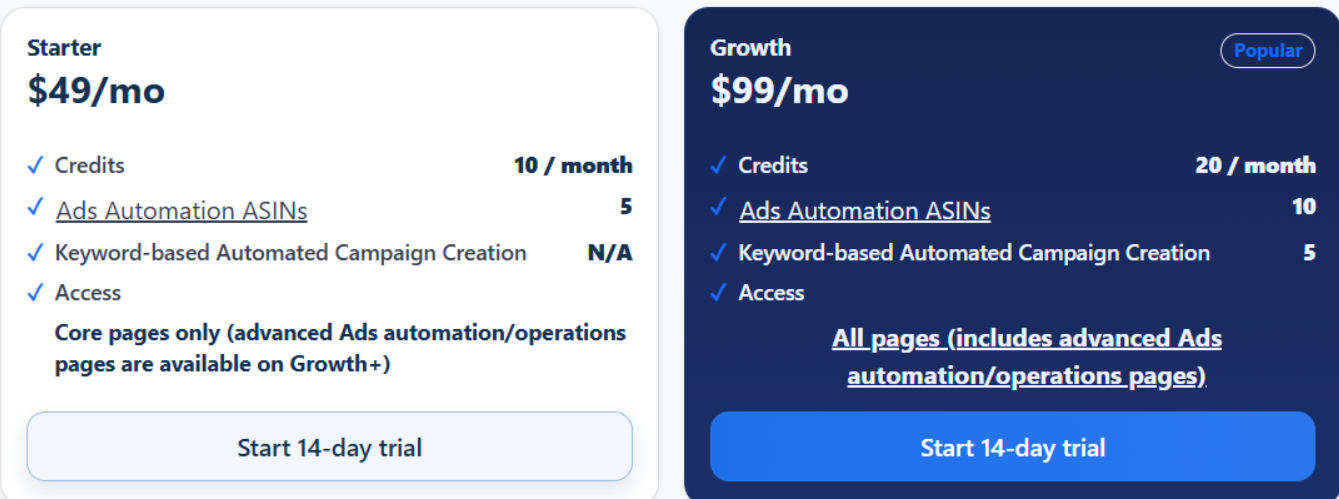Click the checkmark beside Starter Ads Automation ASINs
Viewport: 1339px width, 499px height.
pyautogui.click(x=36, y=207)
